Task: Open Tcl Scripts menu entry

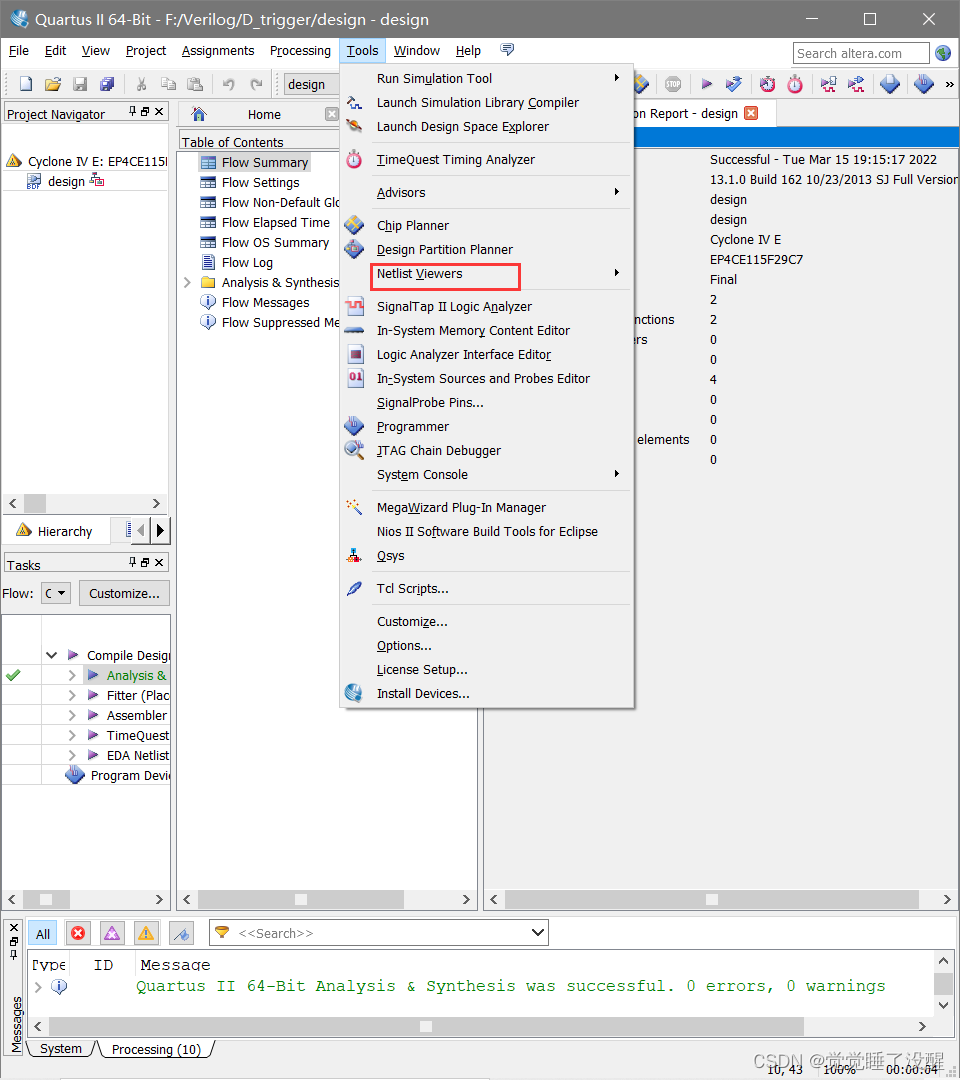Action: pos(487,589)
